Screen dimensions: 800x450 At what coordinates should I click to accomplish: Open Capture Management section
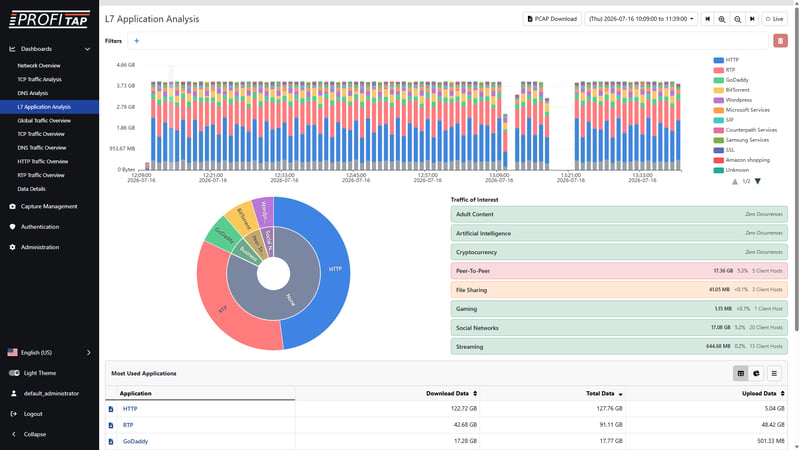(x=49, y=207)
